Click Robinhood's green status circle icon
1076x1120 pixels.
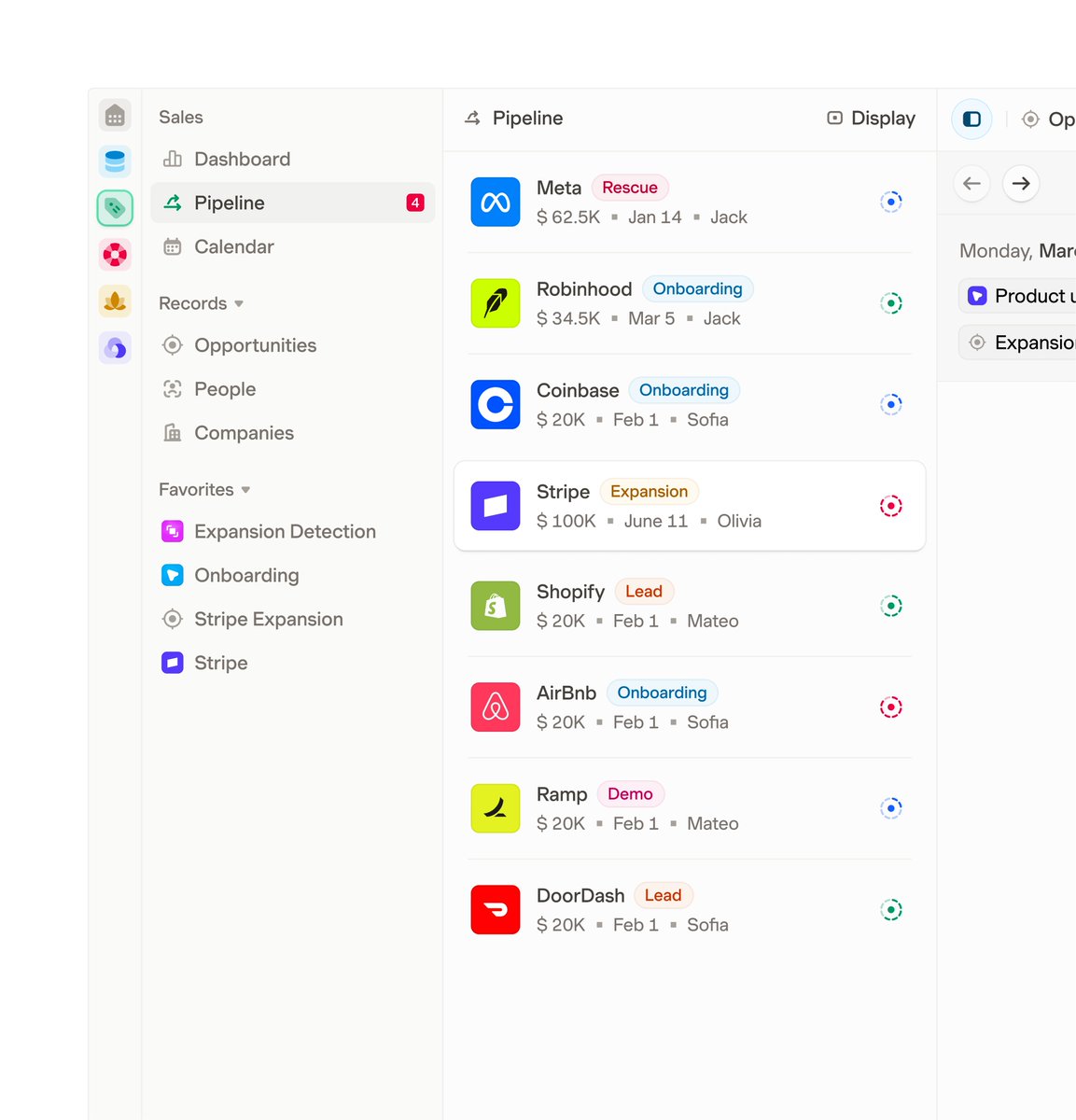point(891,303)
